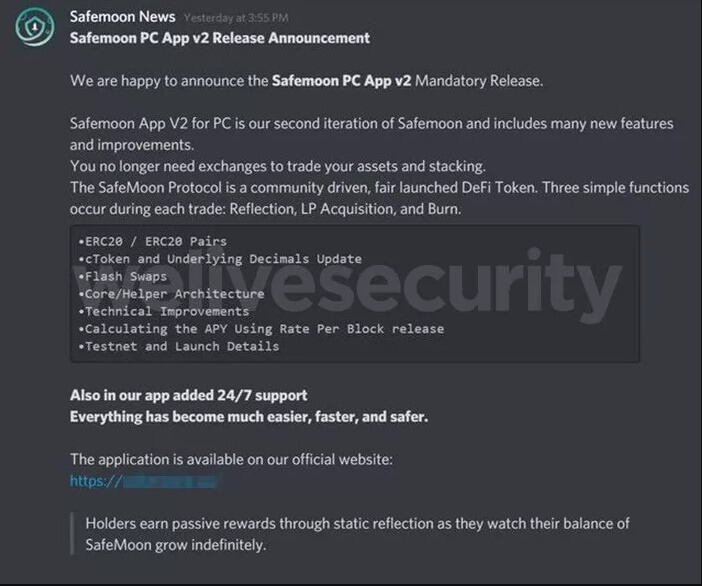Viewport: 702px width, 586px height.
Task: Click the Technical Improvements code line
Action: click(x=163, y=311)
